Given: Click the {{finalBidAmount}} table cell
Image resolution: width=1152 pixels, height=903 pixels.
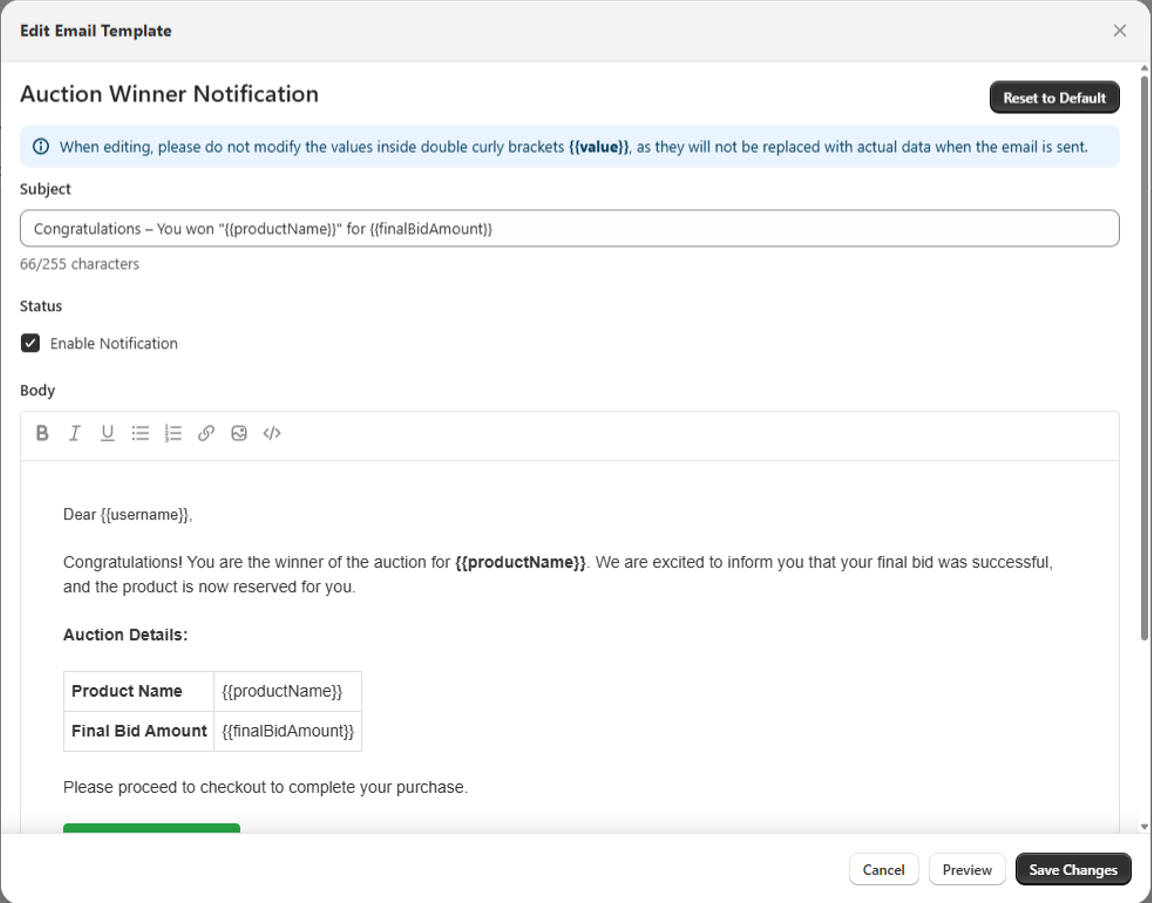Looking at the screenshot, I should (x=288, y=731).
